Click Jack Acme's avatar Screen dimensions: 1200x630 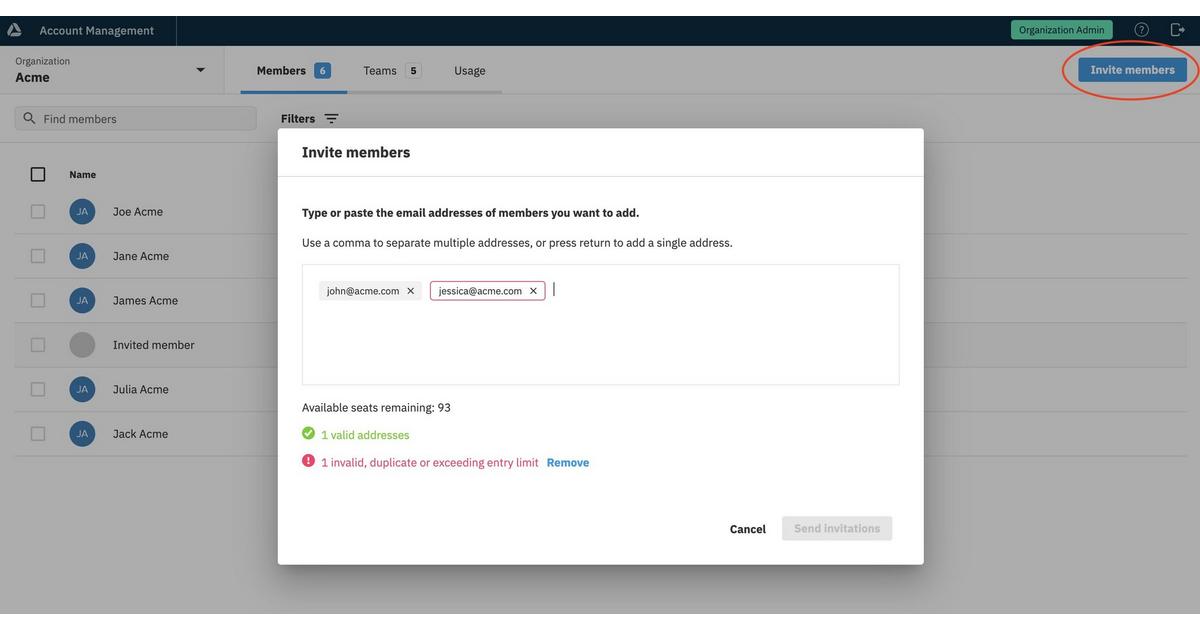click(82, 434)
